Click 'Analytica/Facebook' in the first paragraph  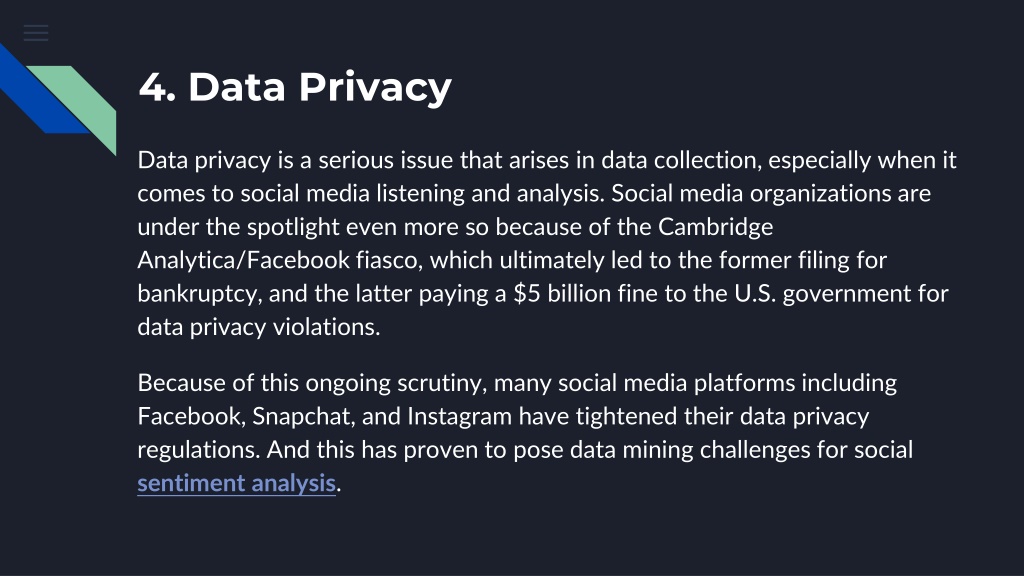pyautogui.click(x=244, y=260)
